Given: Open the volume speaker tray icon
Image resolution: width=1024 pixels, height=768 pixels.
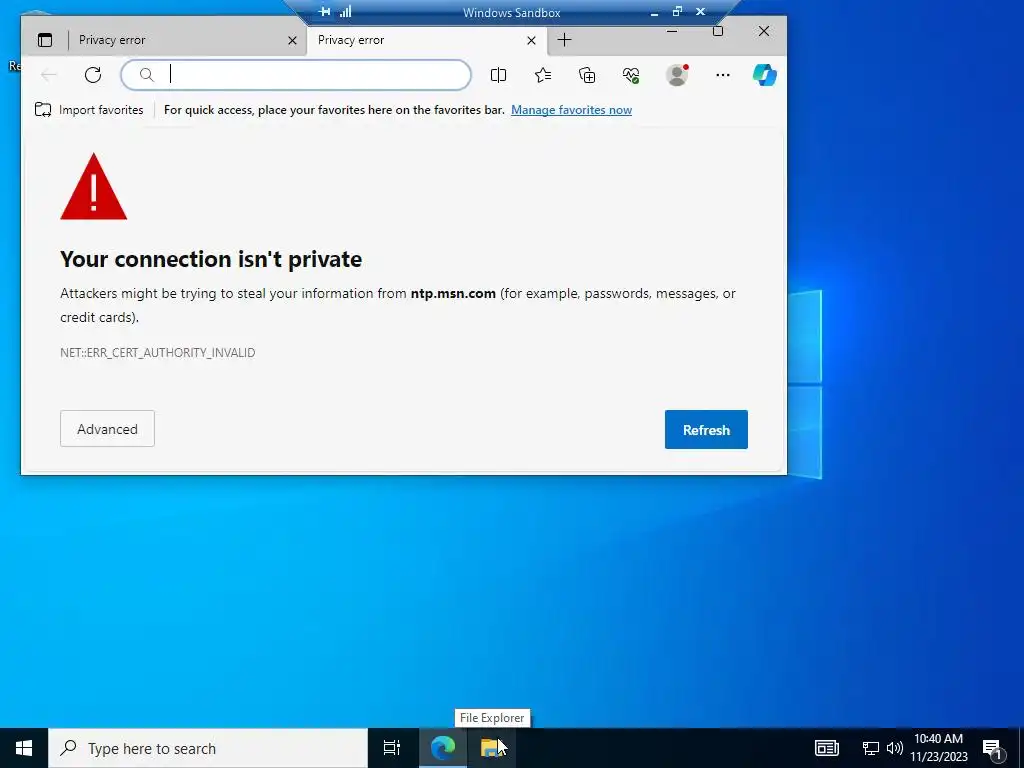Looking at the screenshot, I should tap(895, 748).
